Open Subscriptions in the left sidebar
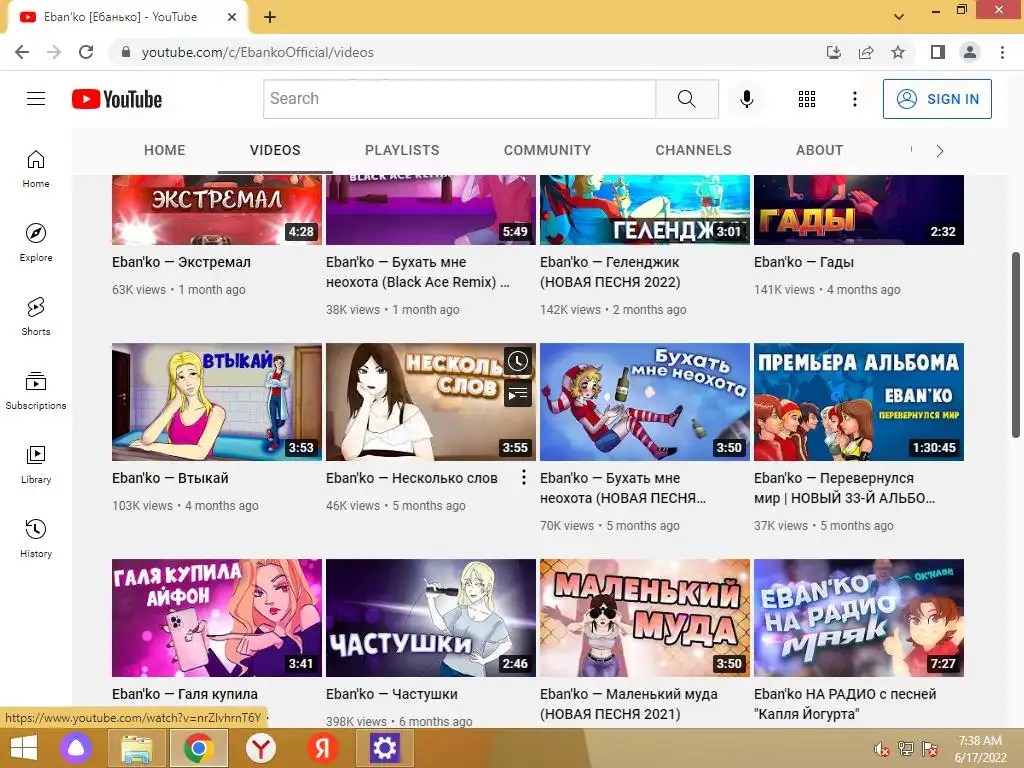 tap(36, 391)
